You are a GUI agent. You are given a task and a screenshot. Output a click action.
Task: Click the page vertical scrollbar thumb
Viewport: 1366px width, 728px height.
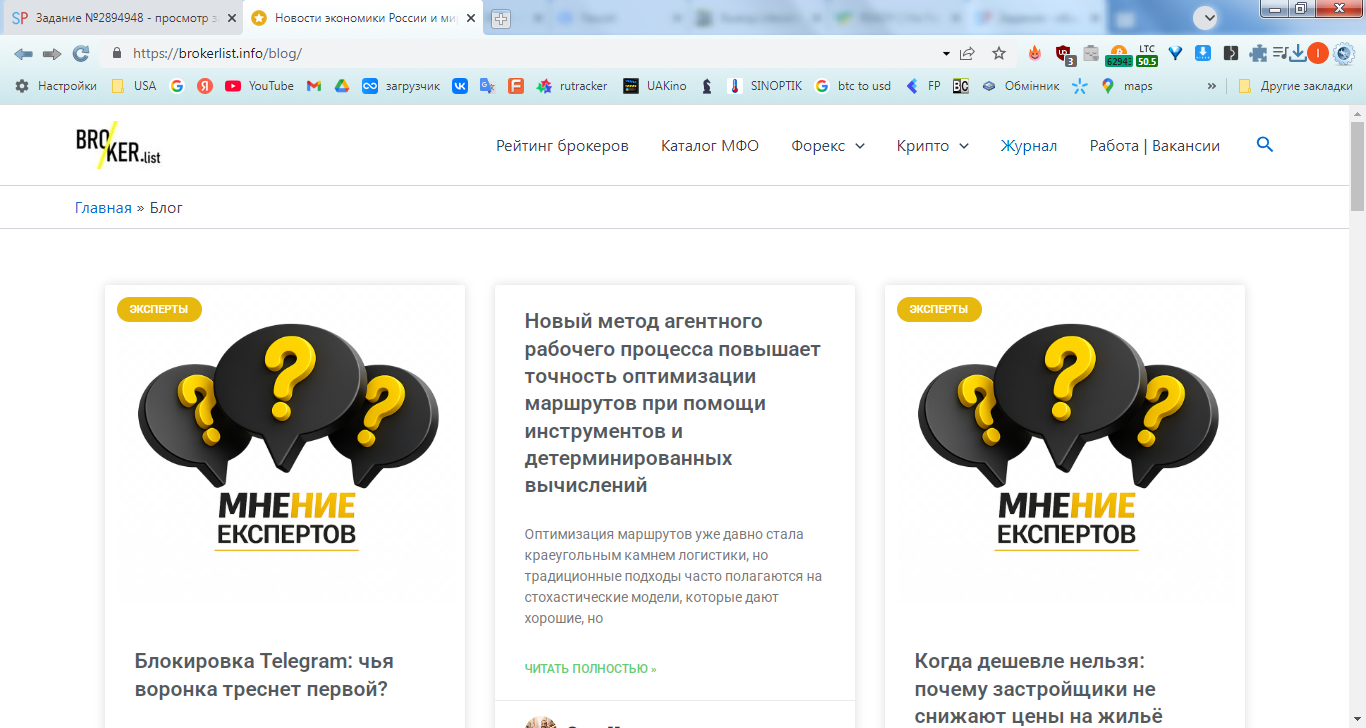[x=1357, y=166]
